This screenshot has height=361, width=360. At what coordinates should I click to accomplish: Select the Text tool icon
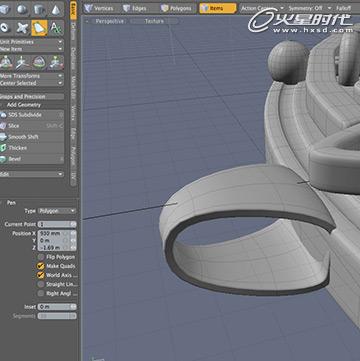[x=56, y=28]
